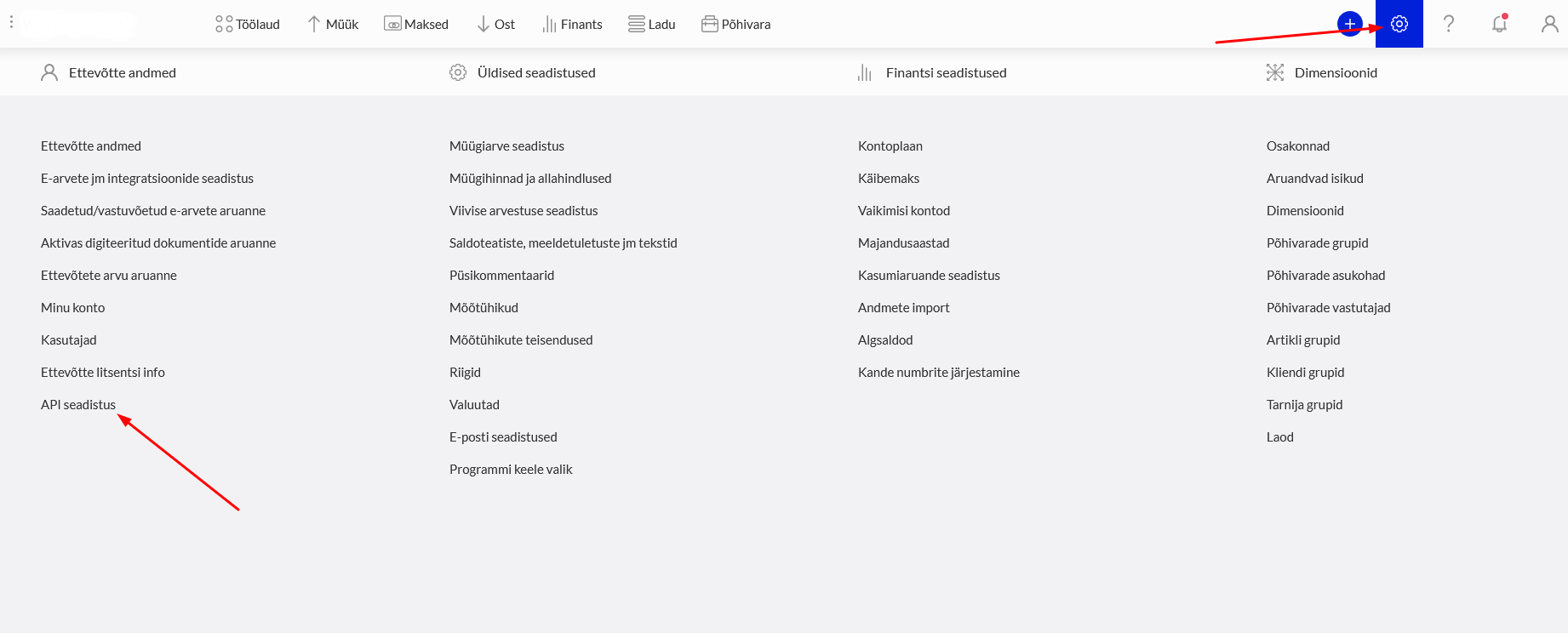Click the Üldised seadistused gear icon
Screen dimensions: 1568x633
pyautogui.click(x=458, y=72)
